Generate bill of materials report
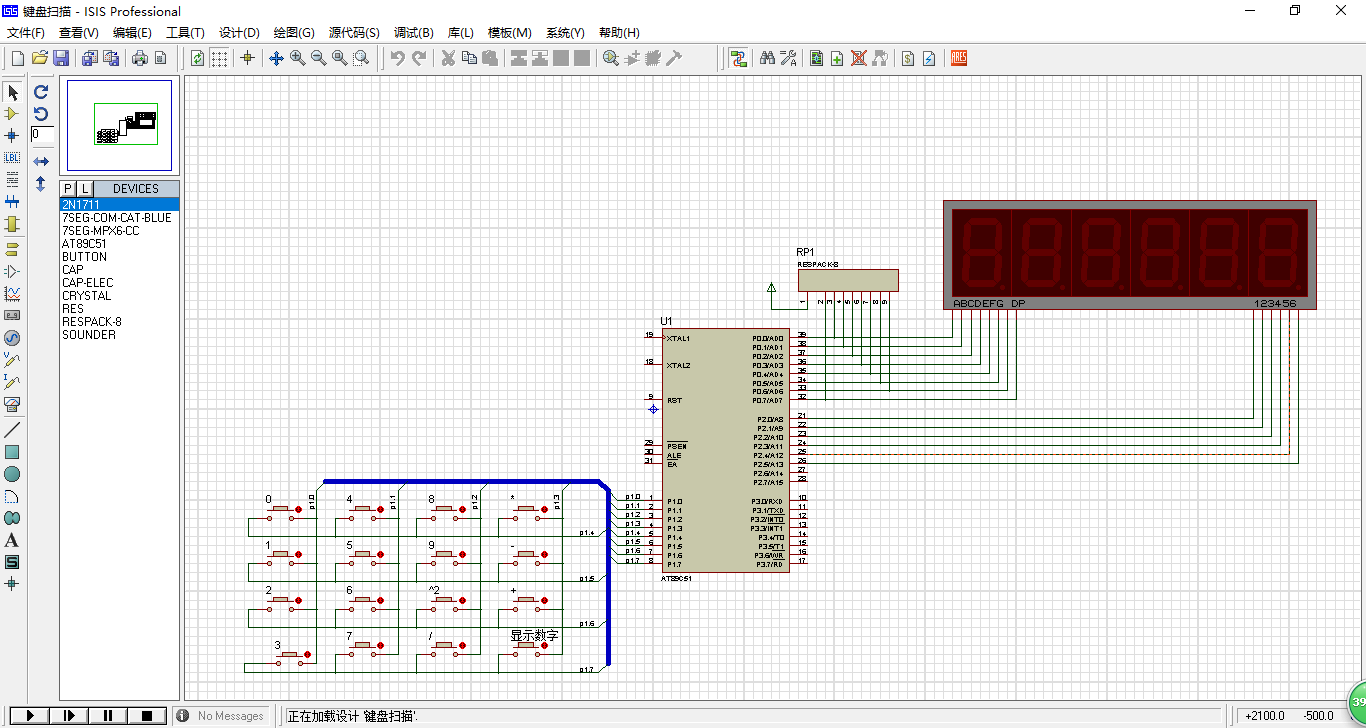 click(x=908, y=58)
